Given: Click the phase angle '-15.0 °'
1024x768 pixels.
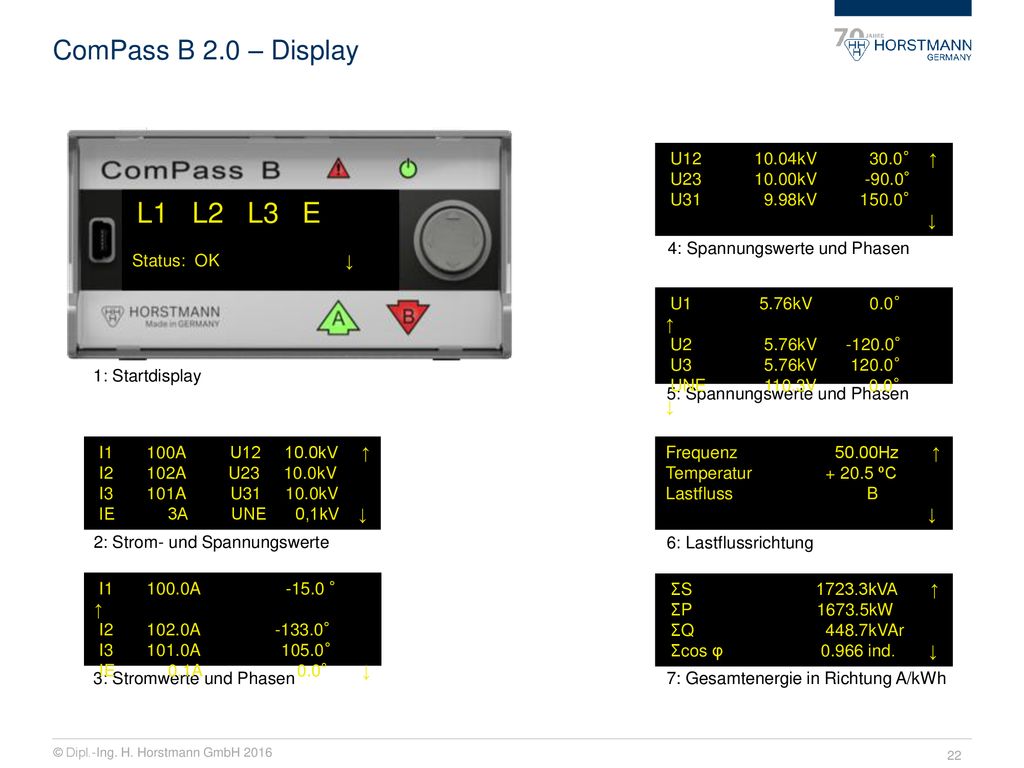Looking at the screenshot, I should click(310, 588).
